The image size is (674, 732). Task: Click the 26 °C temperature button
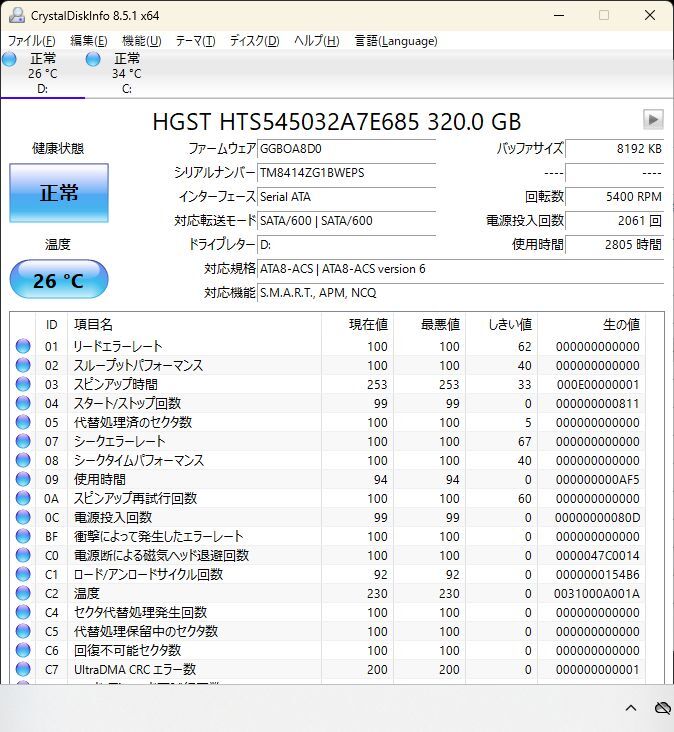pos(59,280)
